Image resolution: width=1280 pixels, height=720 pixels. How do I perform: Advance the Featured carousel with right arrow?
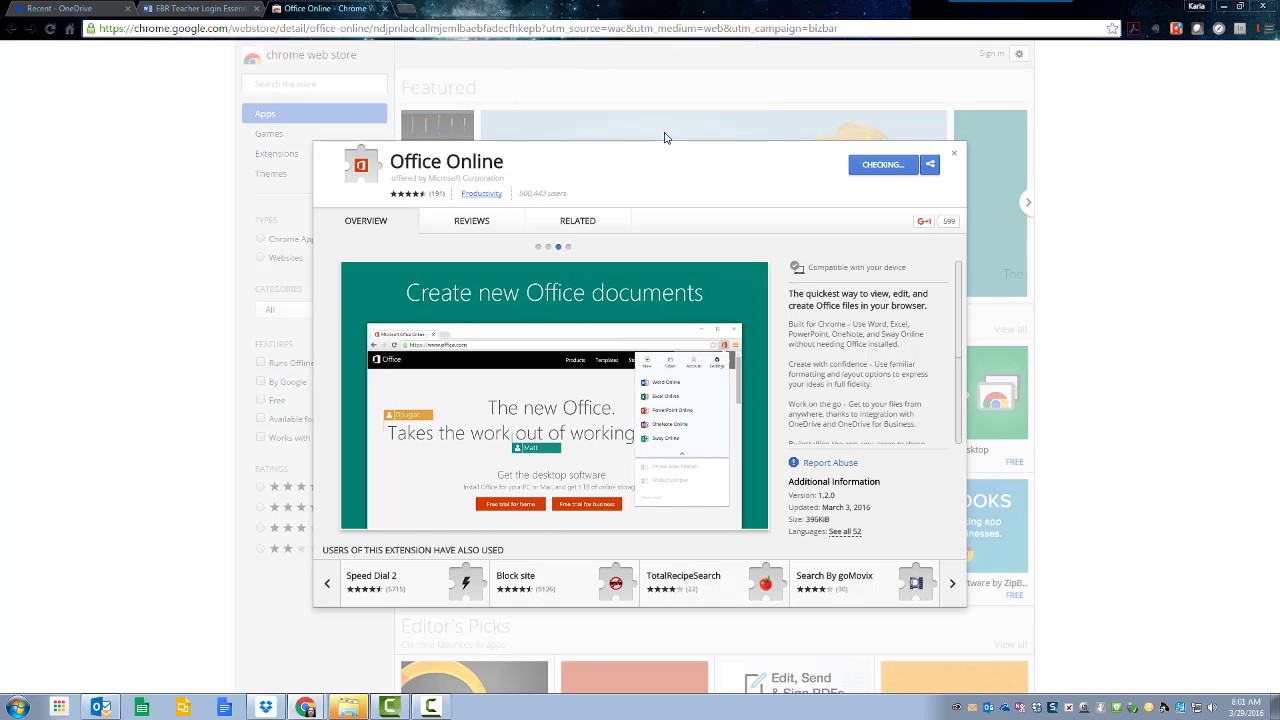pyautogui.click(x=1027, y=203)
